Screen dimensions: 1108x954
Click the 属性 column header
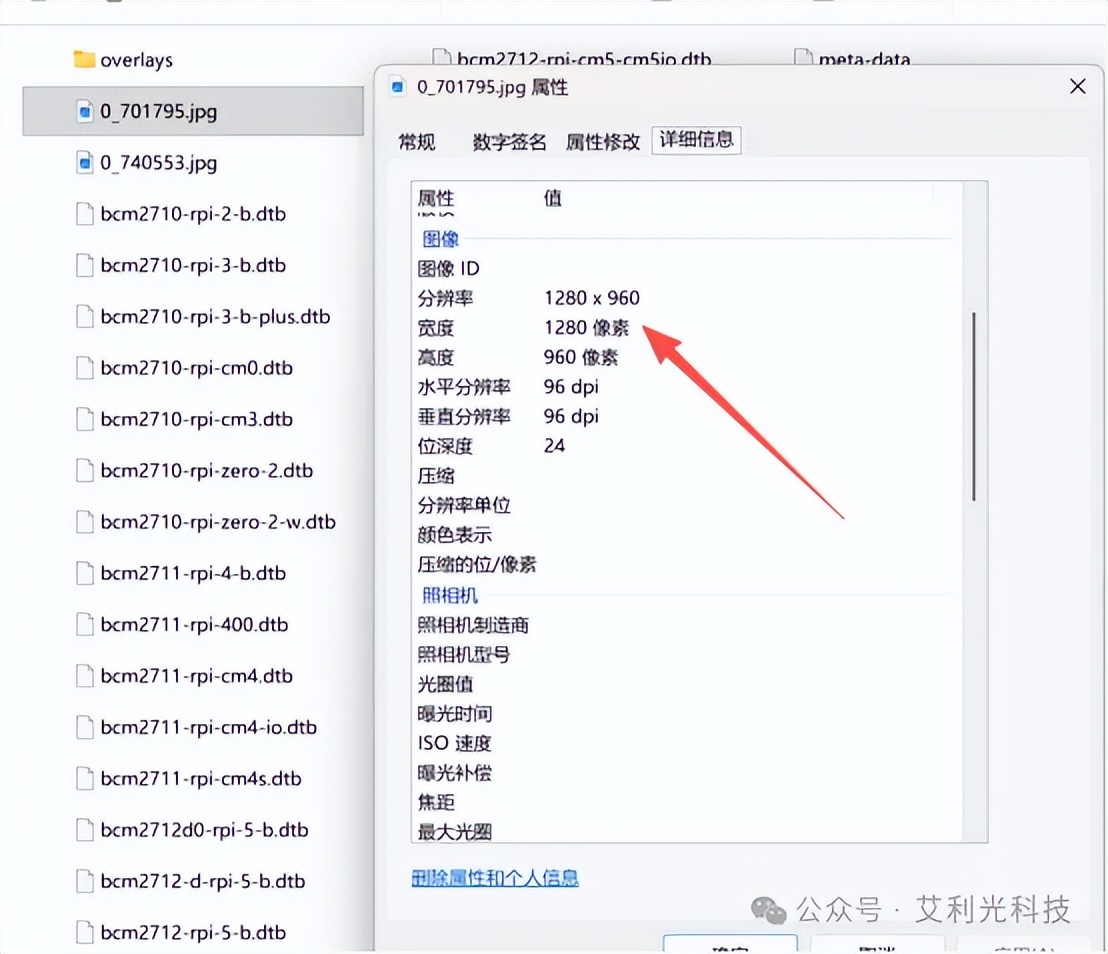[x=436, y=198]
